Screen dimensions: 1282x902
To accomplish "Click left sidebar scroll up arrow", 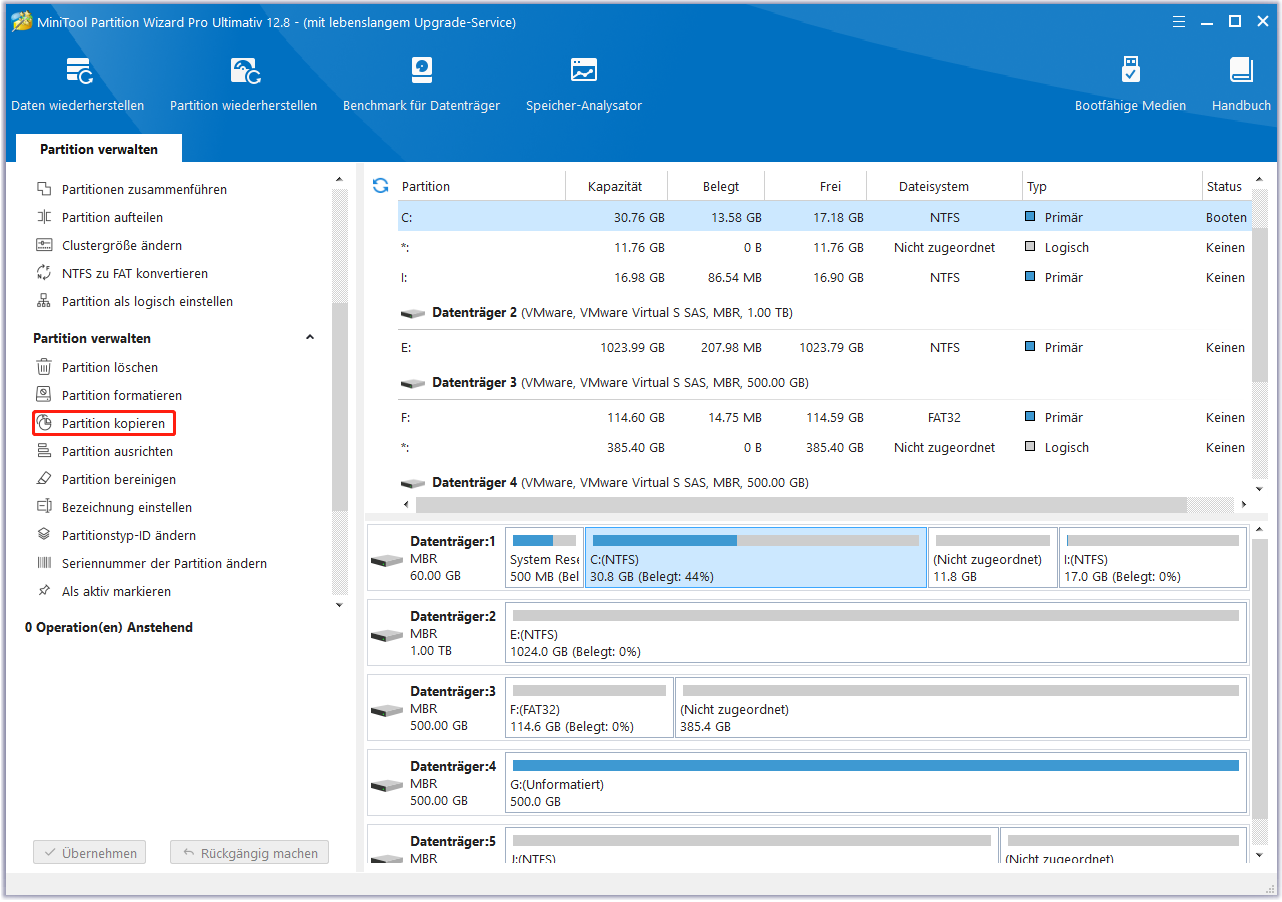I will (339, 178).
